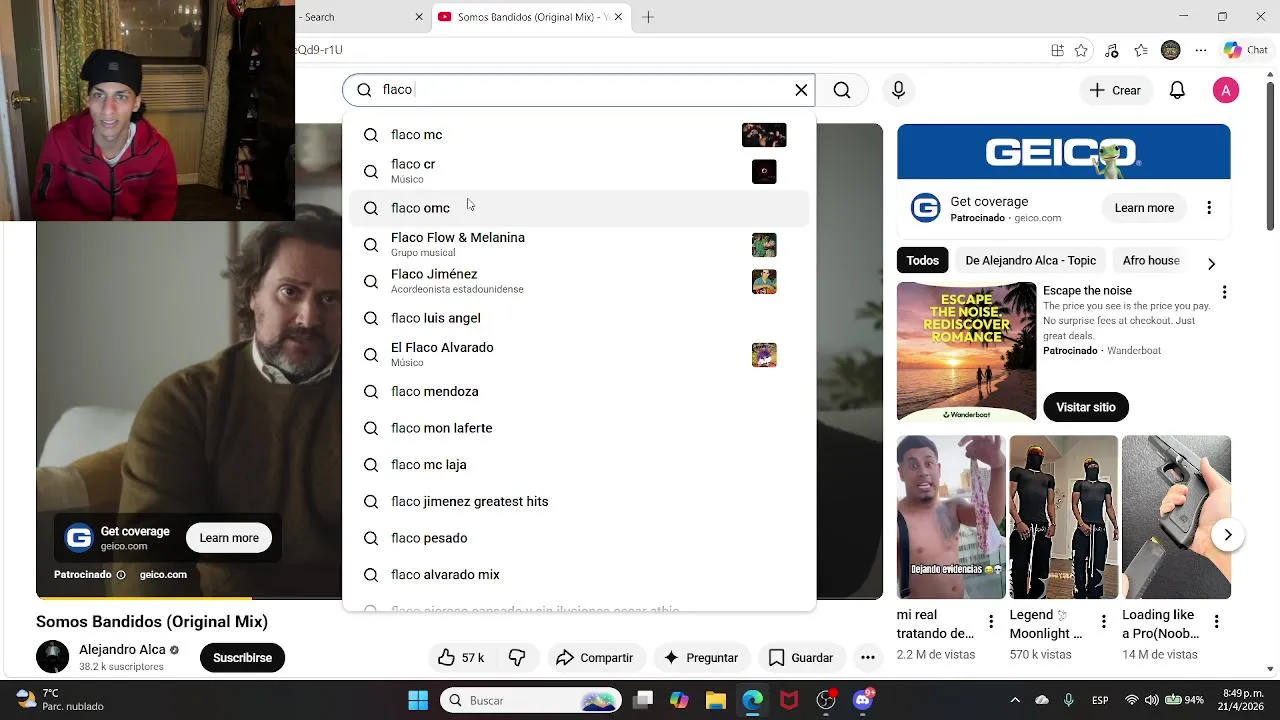Open geico.com sponsored link under video
Image resolution: width=1280 pixels, height=720 pixels.
163,575
